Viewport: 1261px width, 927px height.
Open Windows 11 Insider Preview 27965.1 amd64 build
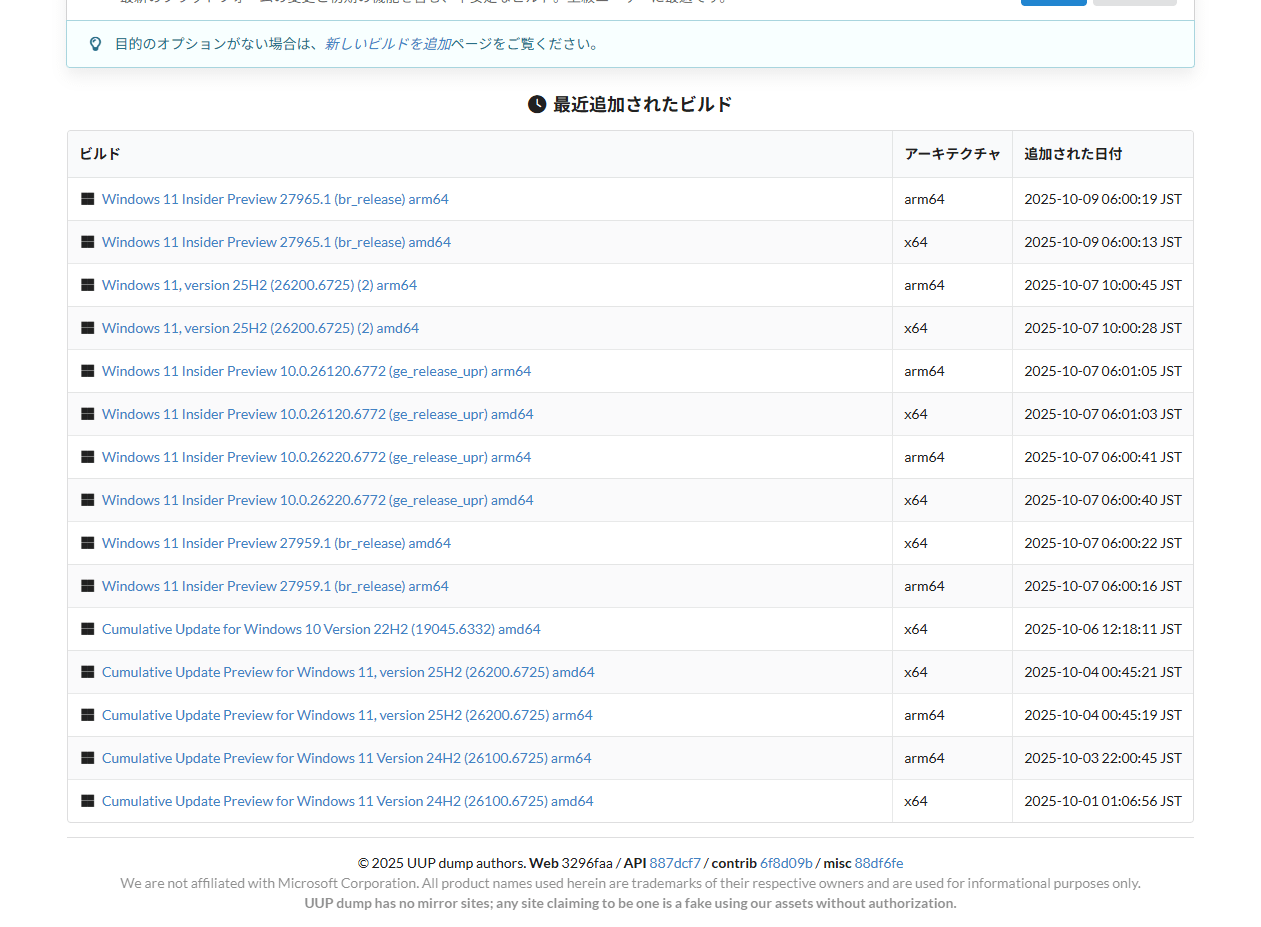tap(276, 242)
